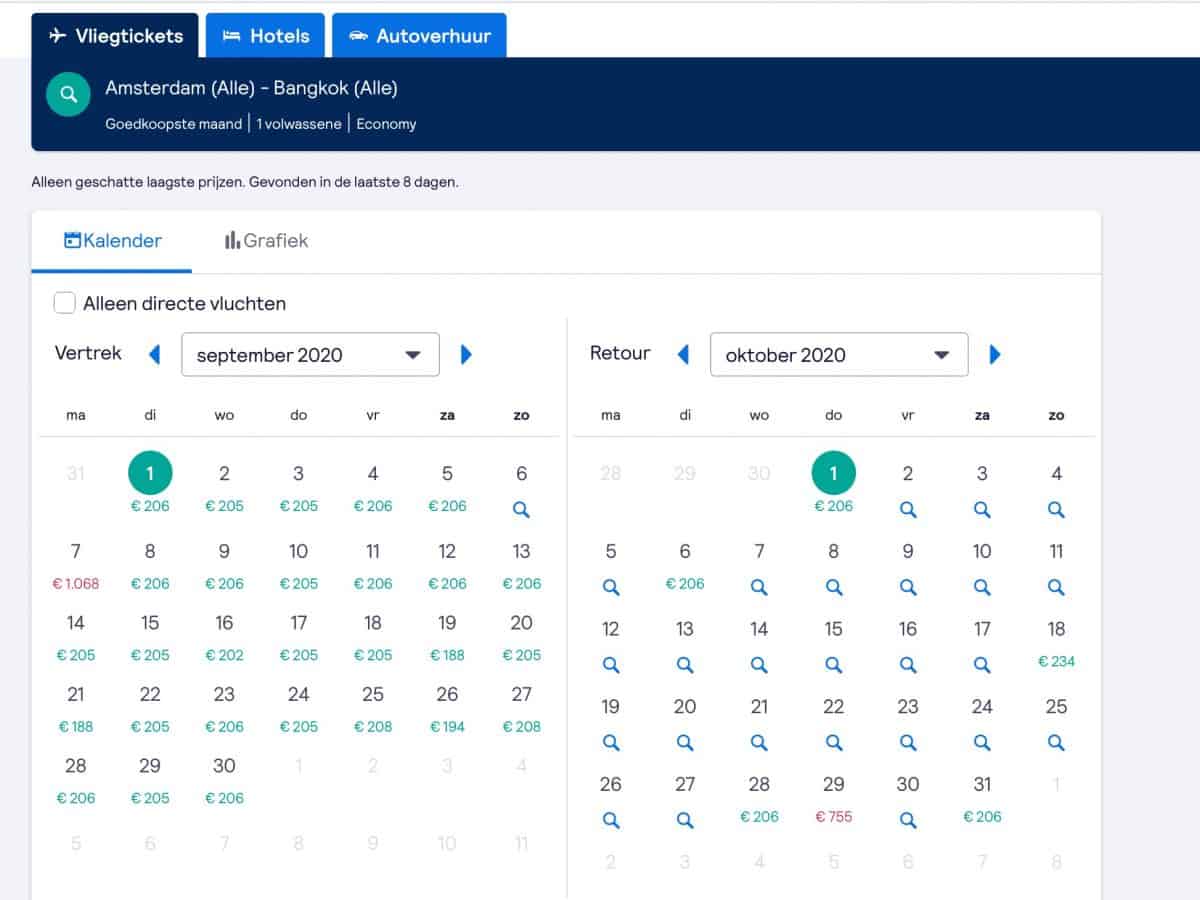
Task: Open the 'oktober 2020' return month dropdown
Action: coord(839,354)
